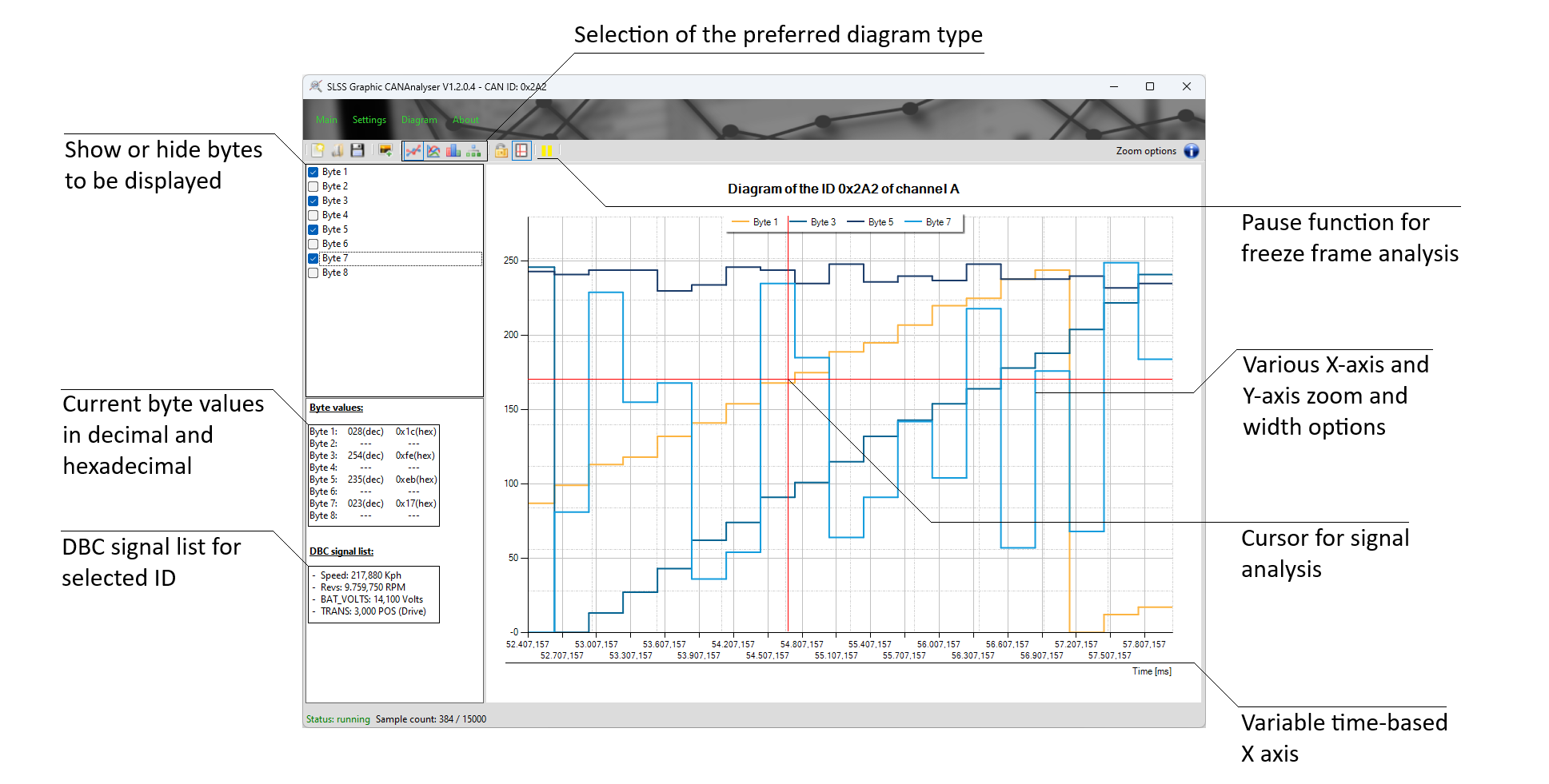
Task: Toggle the red crosshair cursor icon
Action: [x=521, y=150]
